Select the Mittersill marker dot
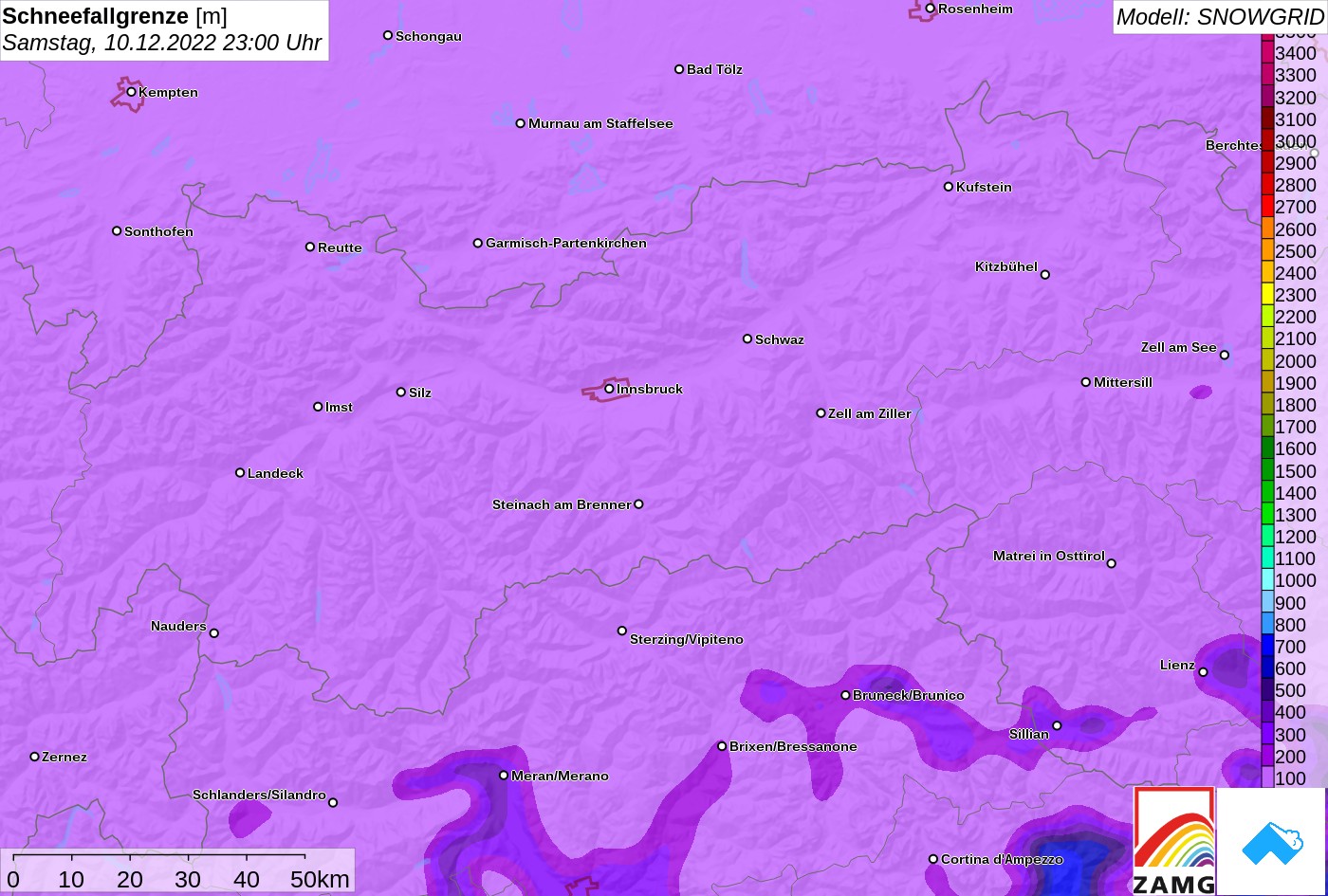1328x896 pixels. pyautogui.click(x=1085, y=382)
